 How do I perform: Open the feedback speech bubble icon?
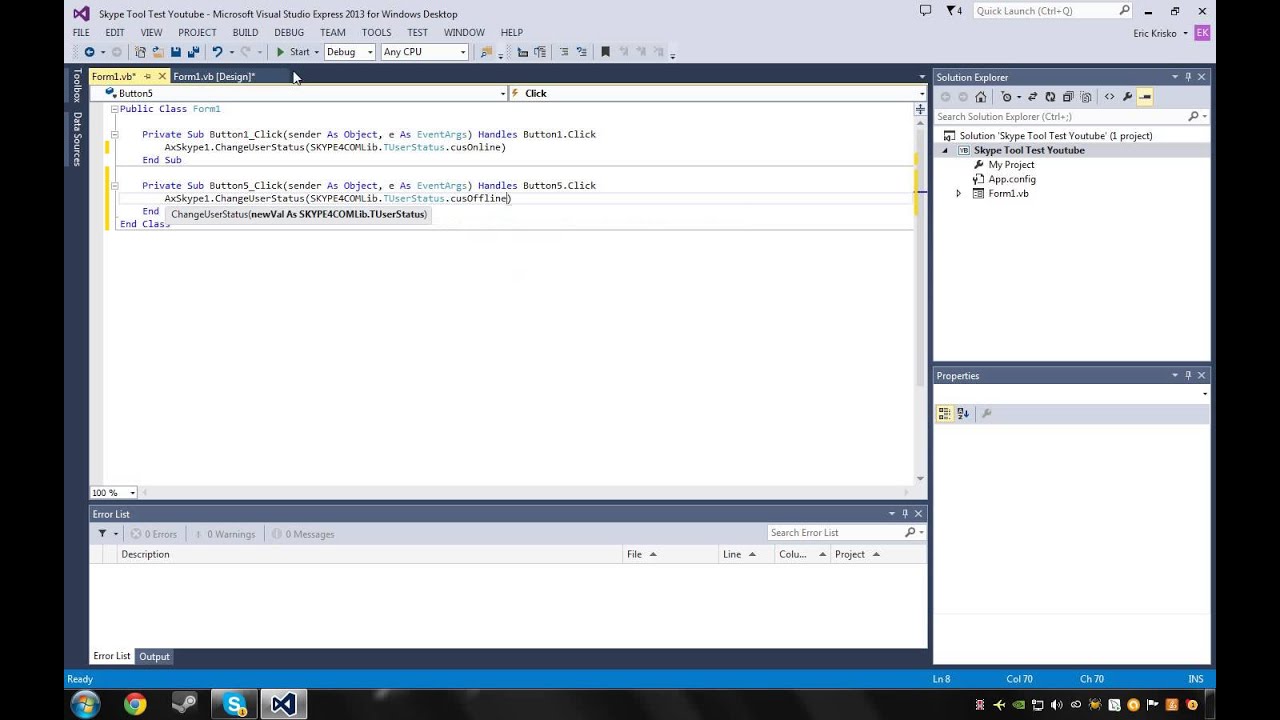pyautogui.click(x=925, y=11)
